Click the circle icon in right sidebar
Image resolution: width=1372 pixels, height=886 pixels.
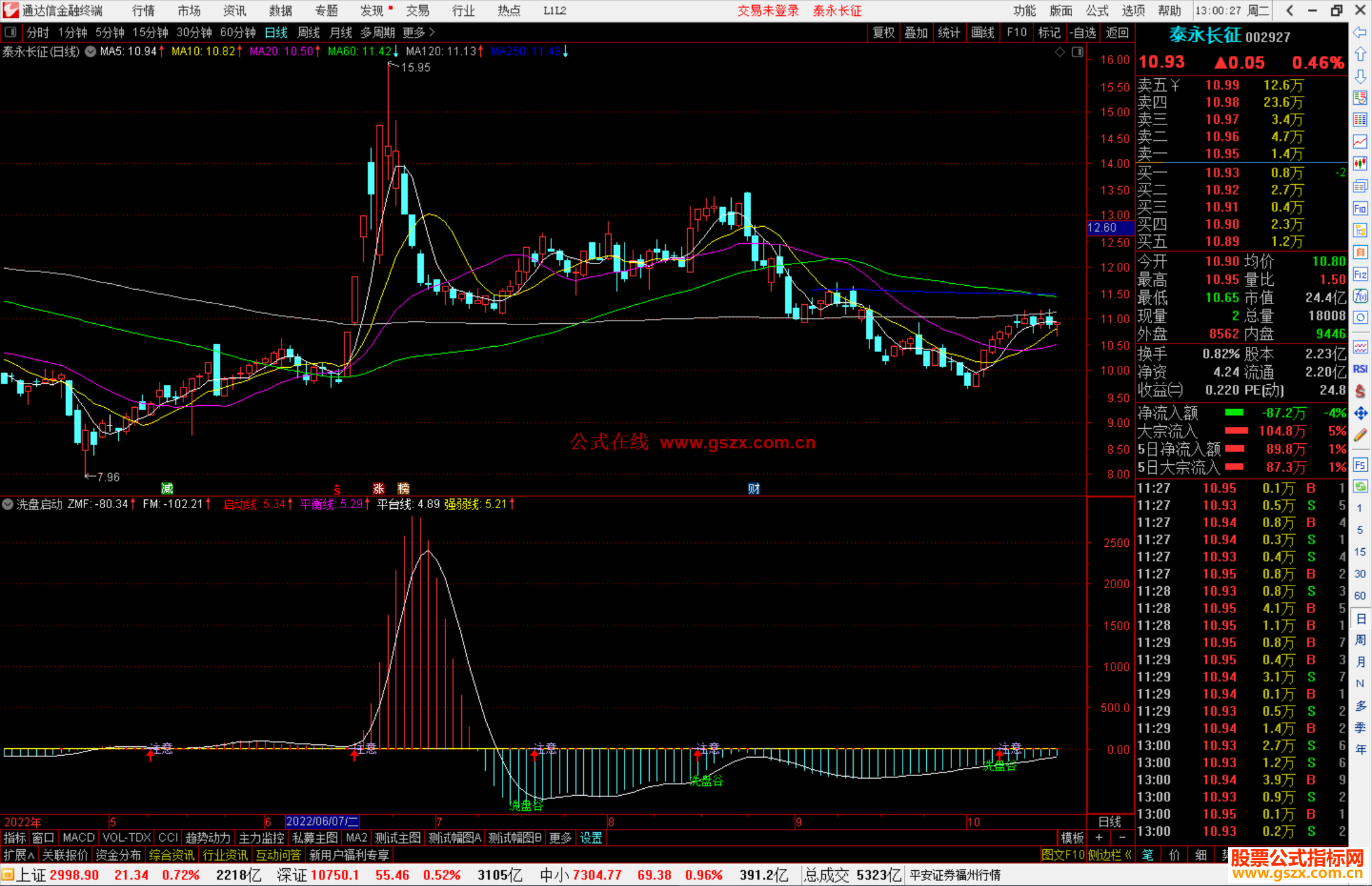[x=1360, y=318]
